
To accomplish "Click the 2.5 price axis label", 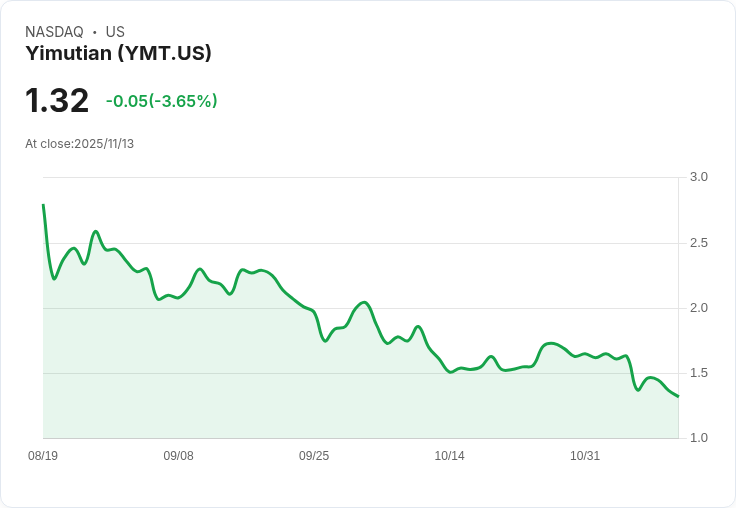I will pyautogui.click(x=698, y=243).
